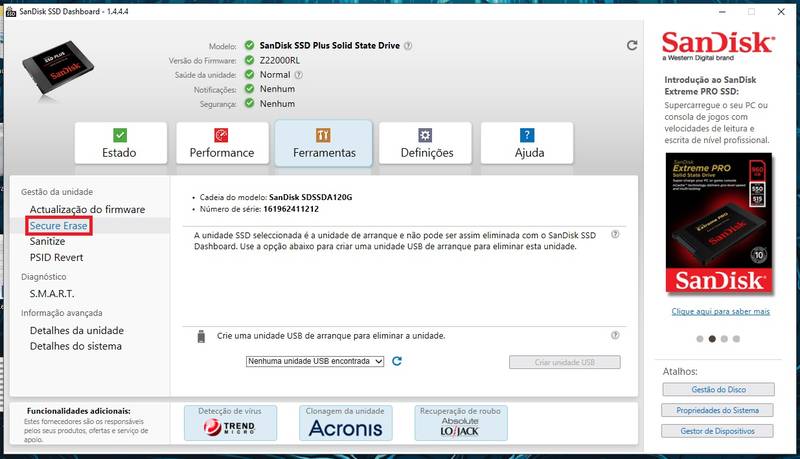Switch to the Performance tab
This screenshot has height=459, width=800.
click(222, 143)
